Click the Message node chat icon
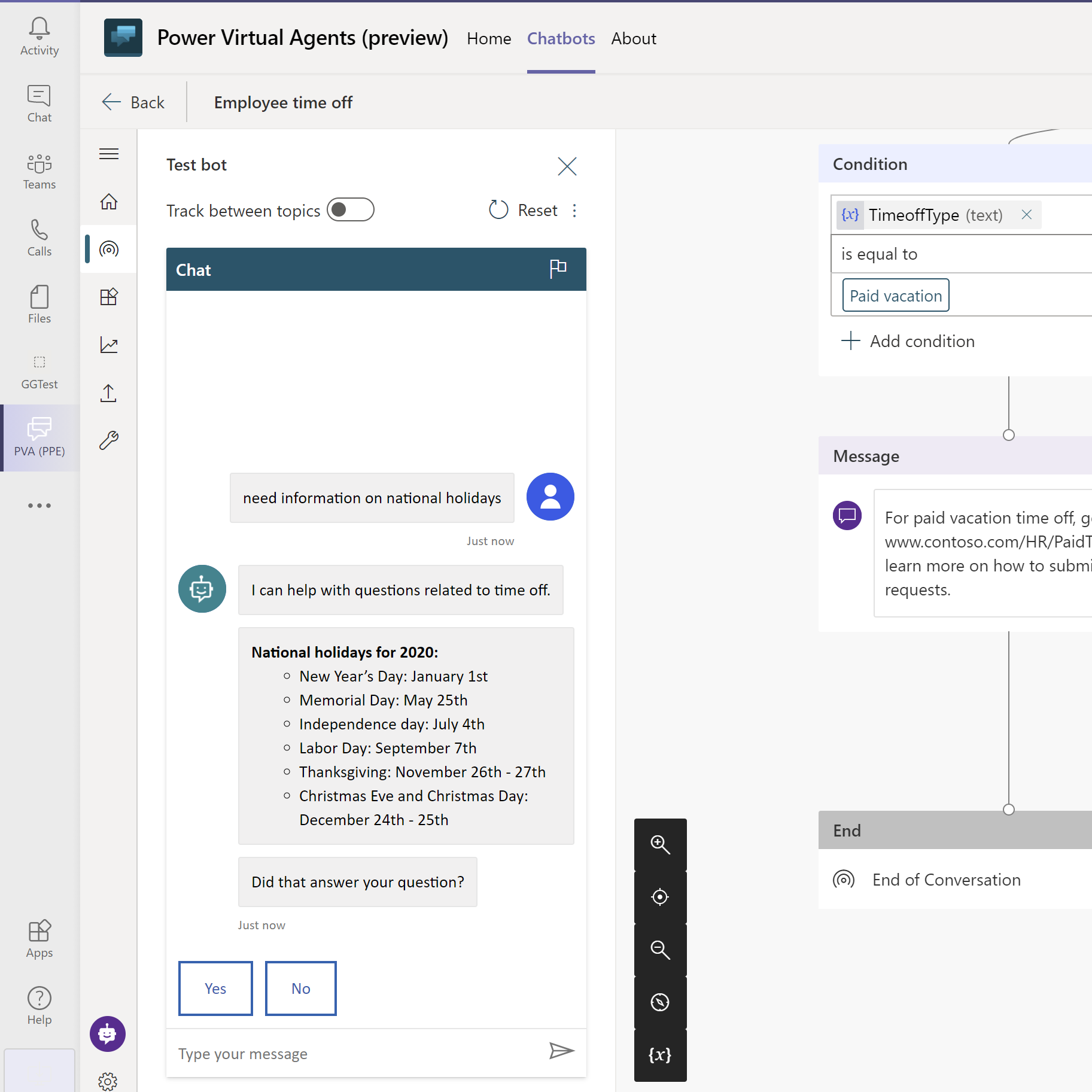This screenshot has height=1092, width=1092. 847,515
